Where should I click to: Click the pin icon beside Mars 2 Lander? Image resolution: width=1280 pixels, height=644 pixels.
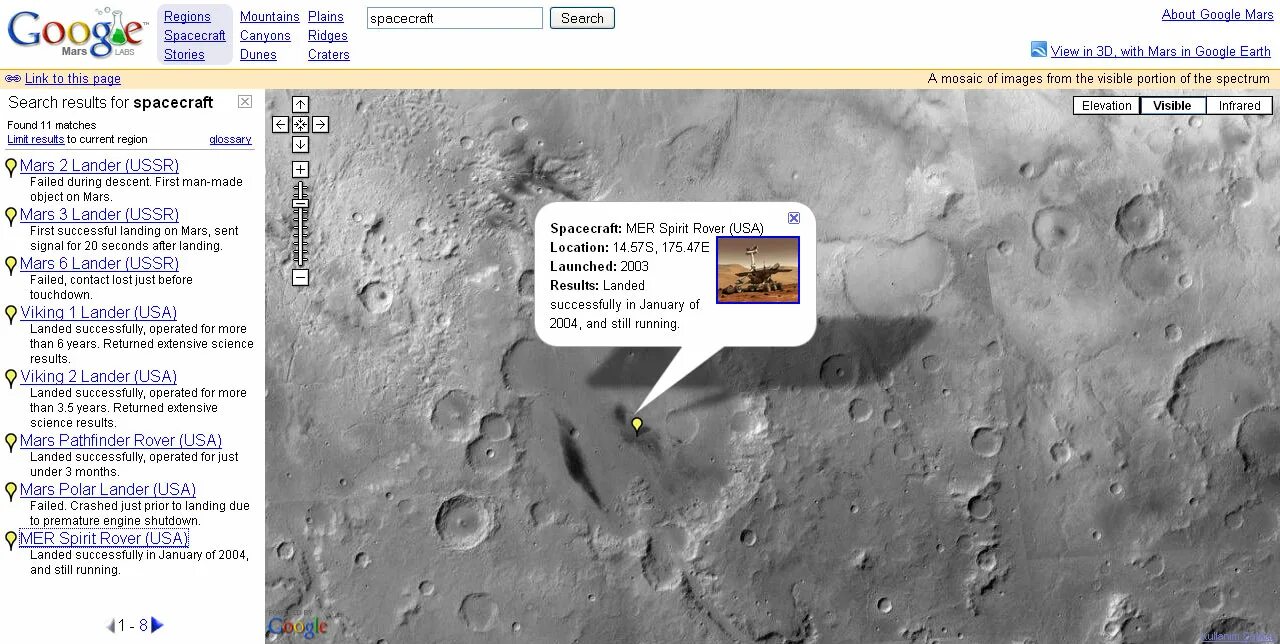[11, 167]
